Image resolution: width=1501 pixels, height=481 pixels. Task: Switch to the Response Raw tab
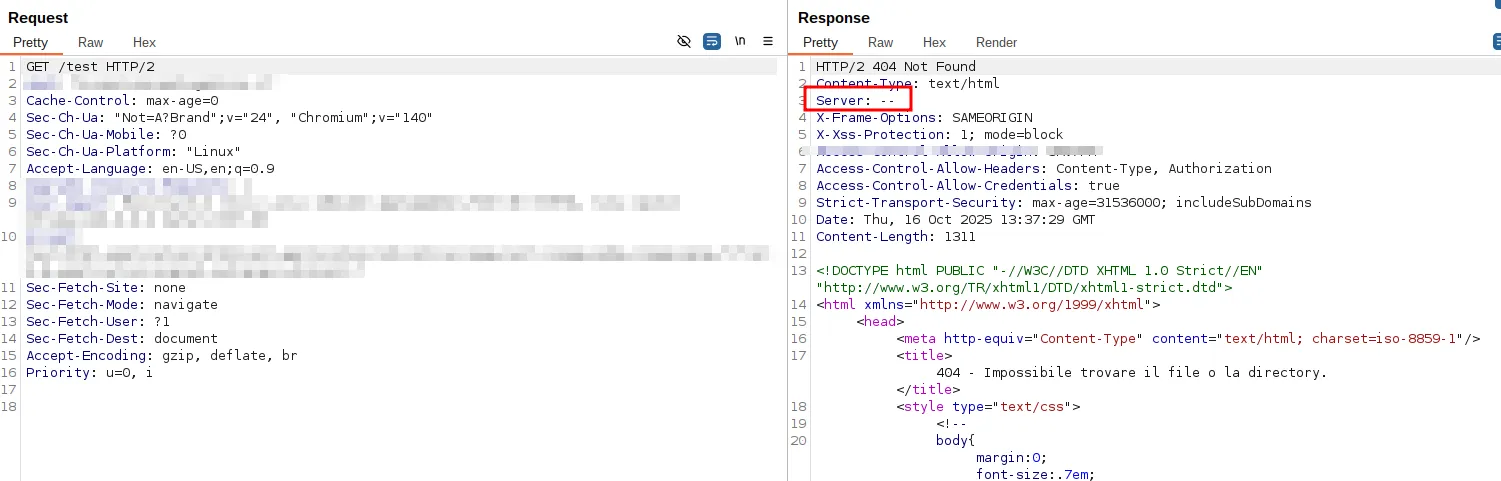tap(880, 43)
